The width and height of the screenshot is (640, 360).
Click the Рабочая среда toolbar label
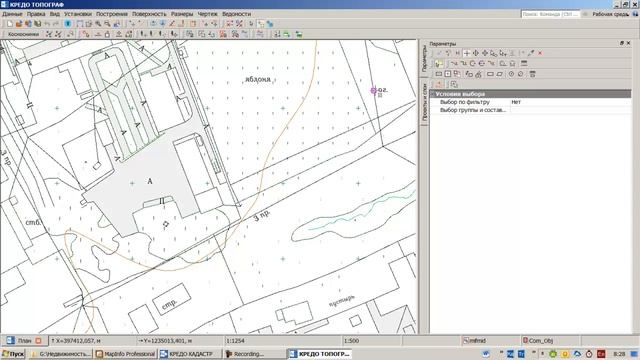point(611,14)
